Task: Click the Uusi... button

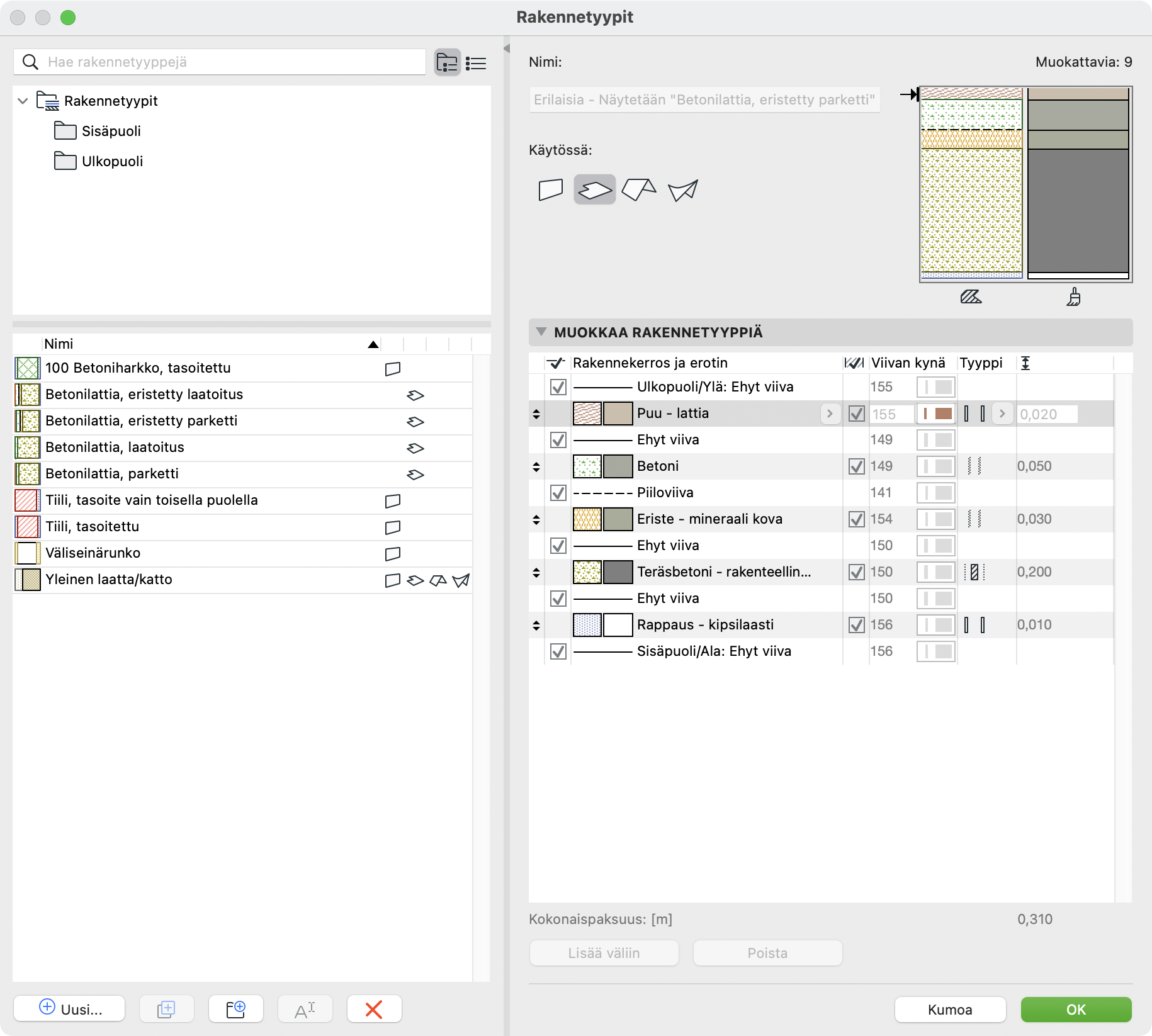Action: 69,1009
